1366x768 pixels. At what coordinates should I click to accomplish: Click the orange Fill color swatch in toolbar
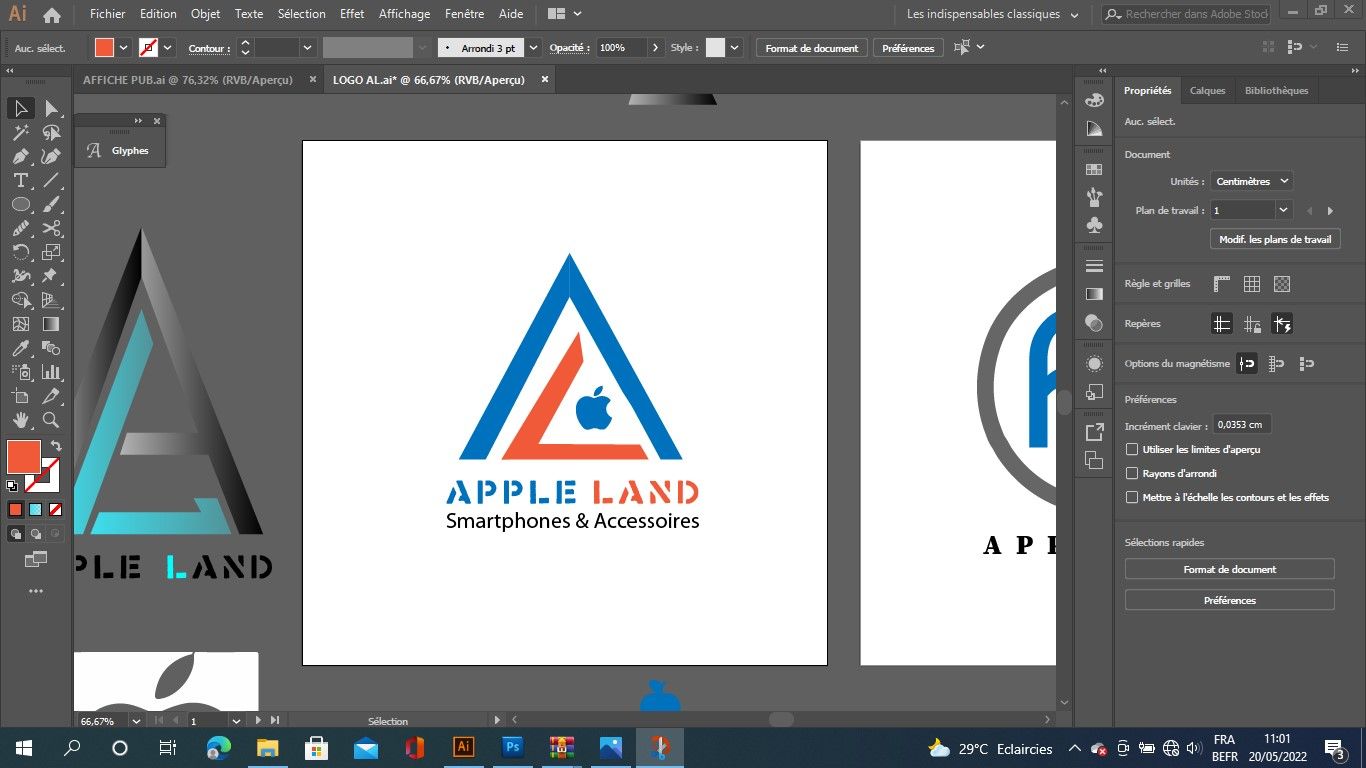pos(24,457)
